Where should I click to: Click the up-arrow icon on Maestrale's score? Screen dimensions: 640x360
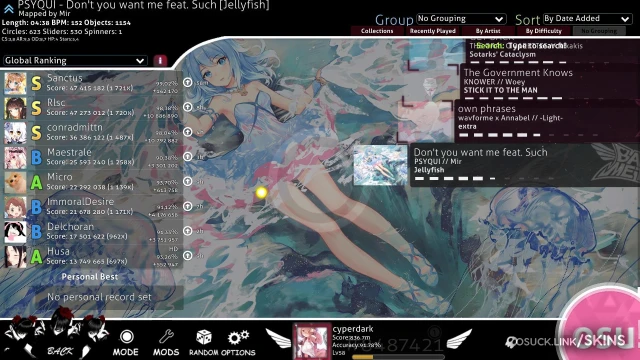tap(187, 156)
